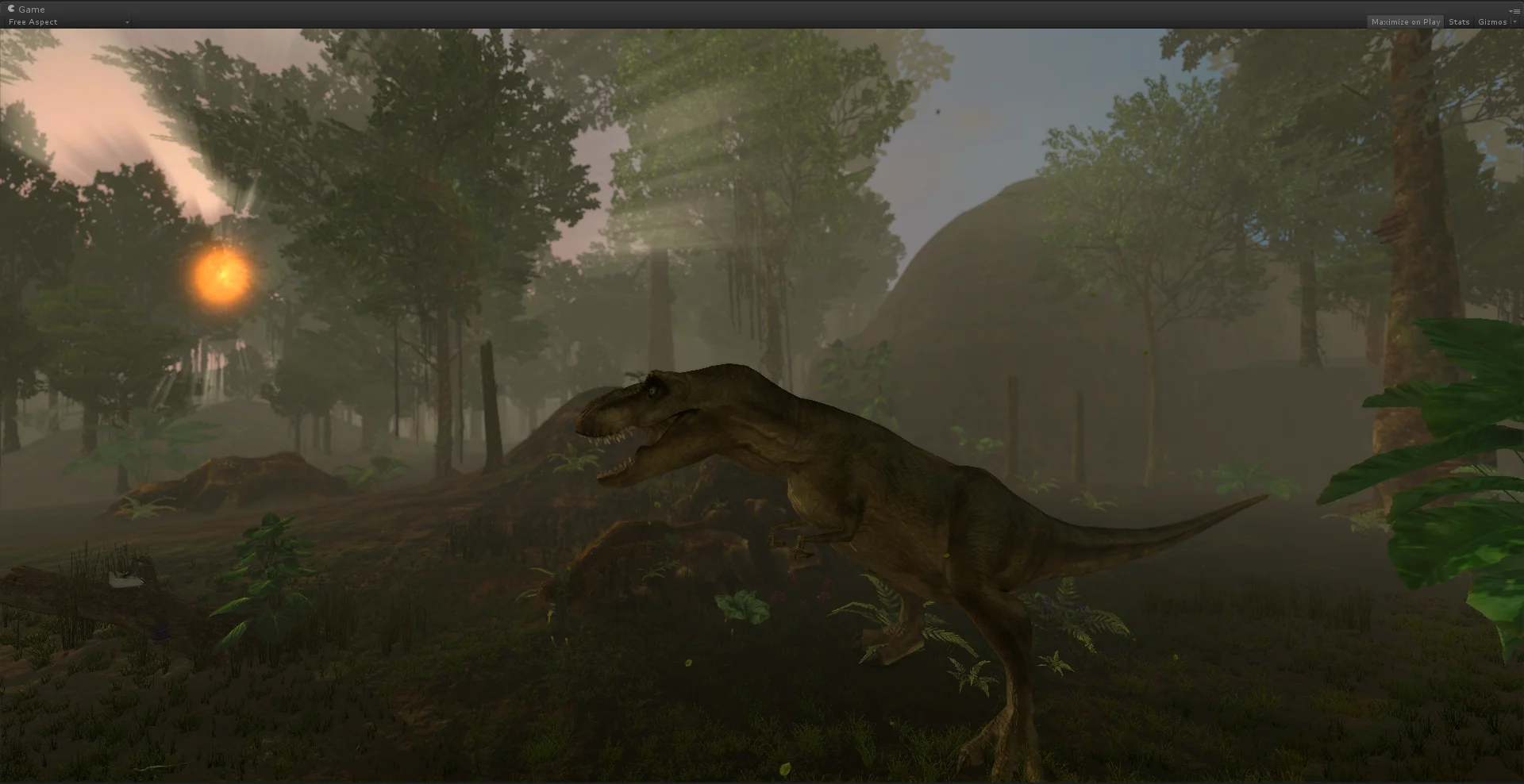Click the Game view title bar
This screenshot has height=784, width=1524.
32,9
